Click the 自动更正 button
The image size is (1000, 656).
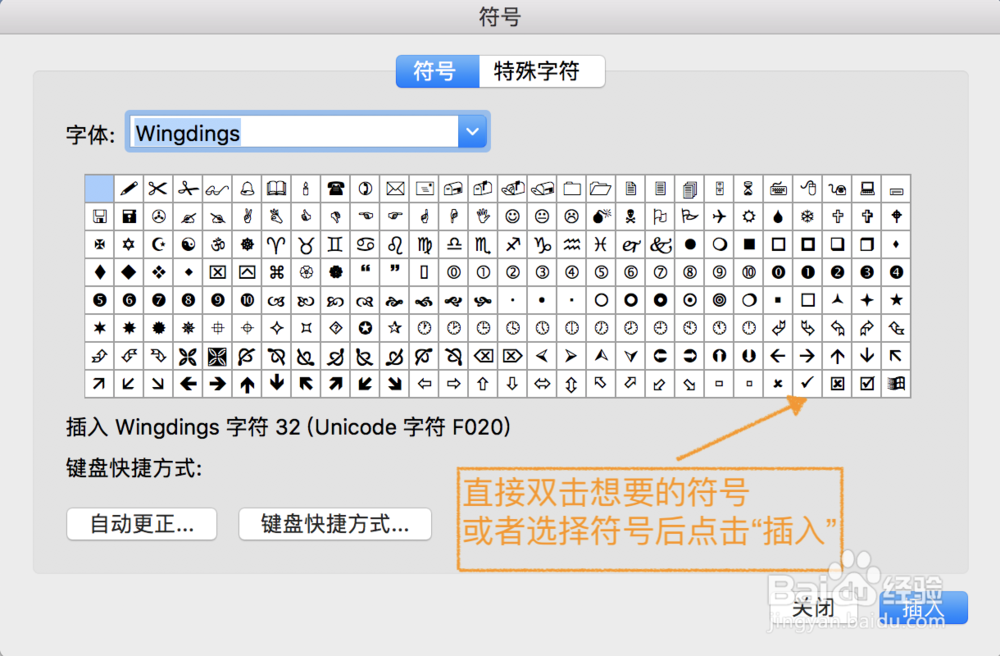[141, 524]
